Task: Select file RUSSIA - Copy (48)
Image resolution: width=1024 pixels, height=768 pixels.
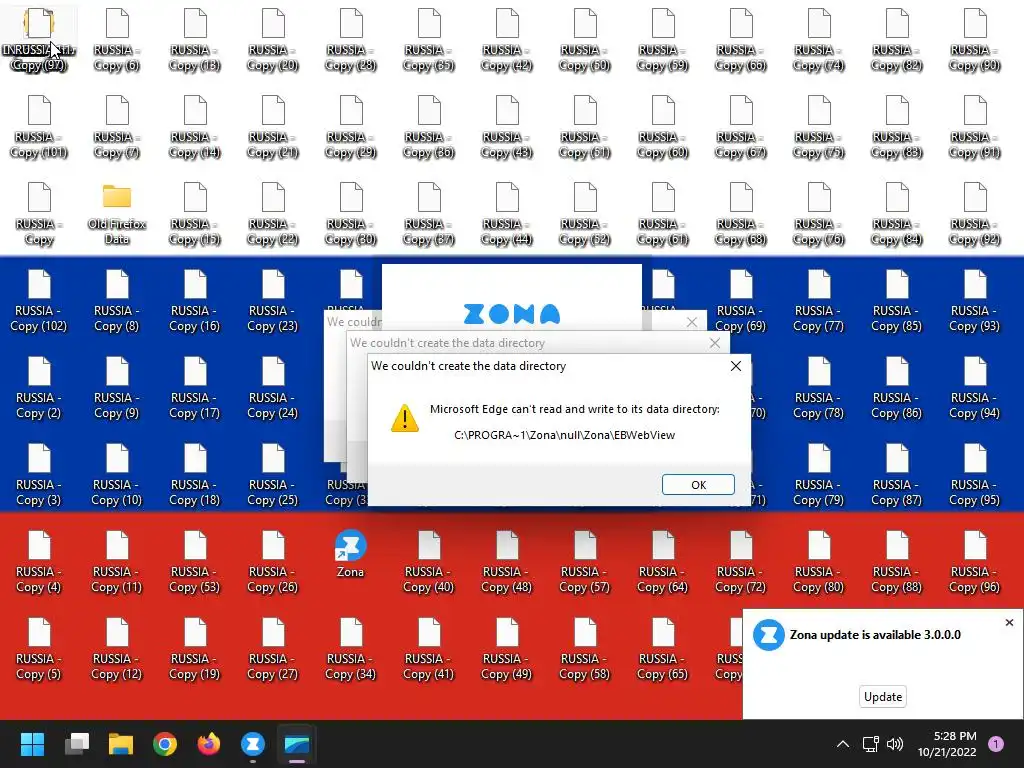Action: point(507,561)
